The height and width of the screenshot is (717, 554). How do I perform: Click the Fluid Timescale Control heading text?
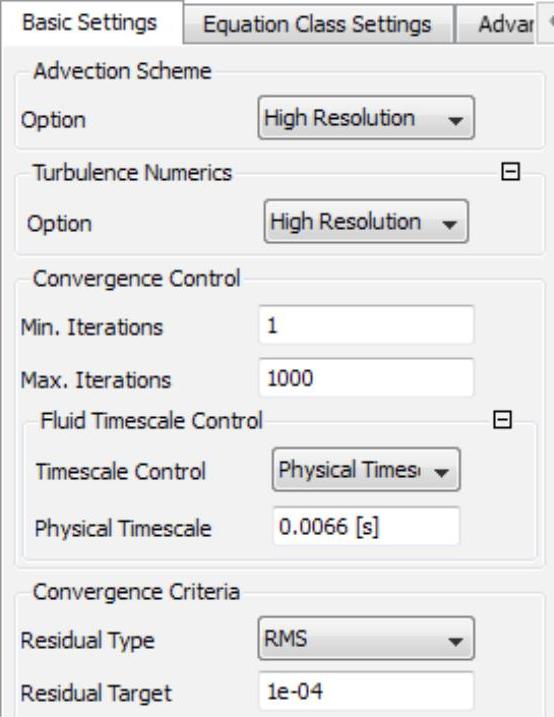tap(152, 421)
